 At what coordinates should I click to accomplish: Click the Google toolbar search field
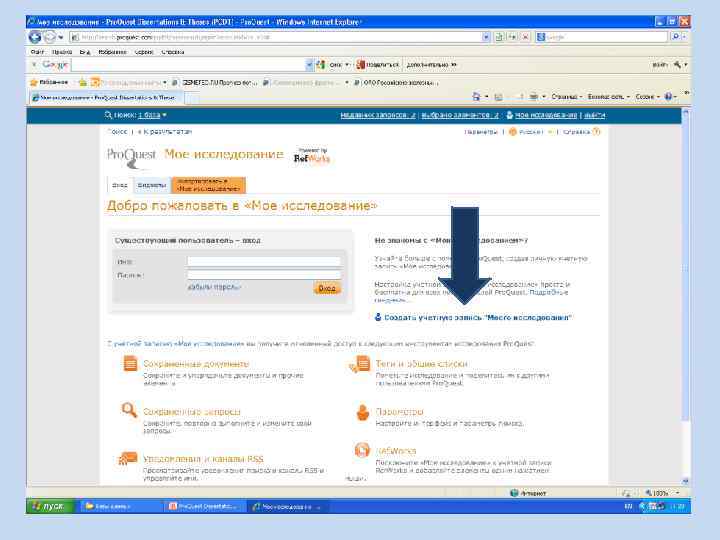(188, 65)
